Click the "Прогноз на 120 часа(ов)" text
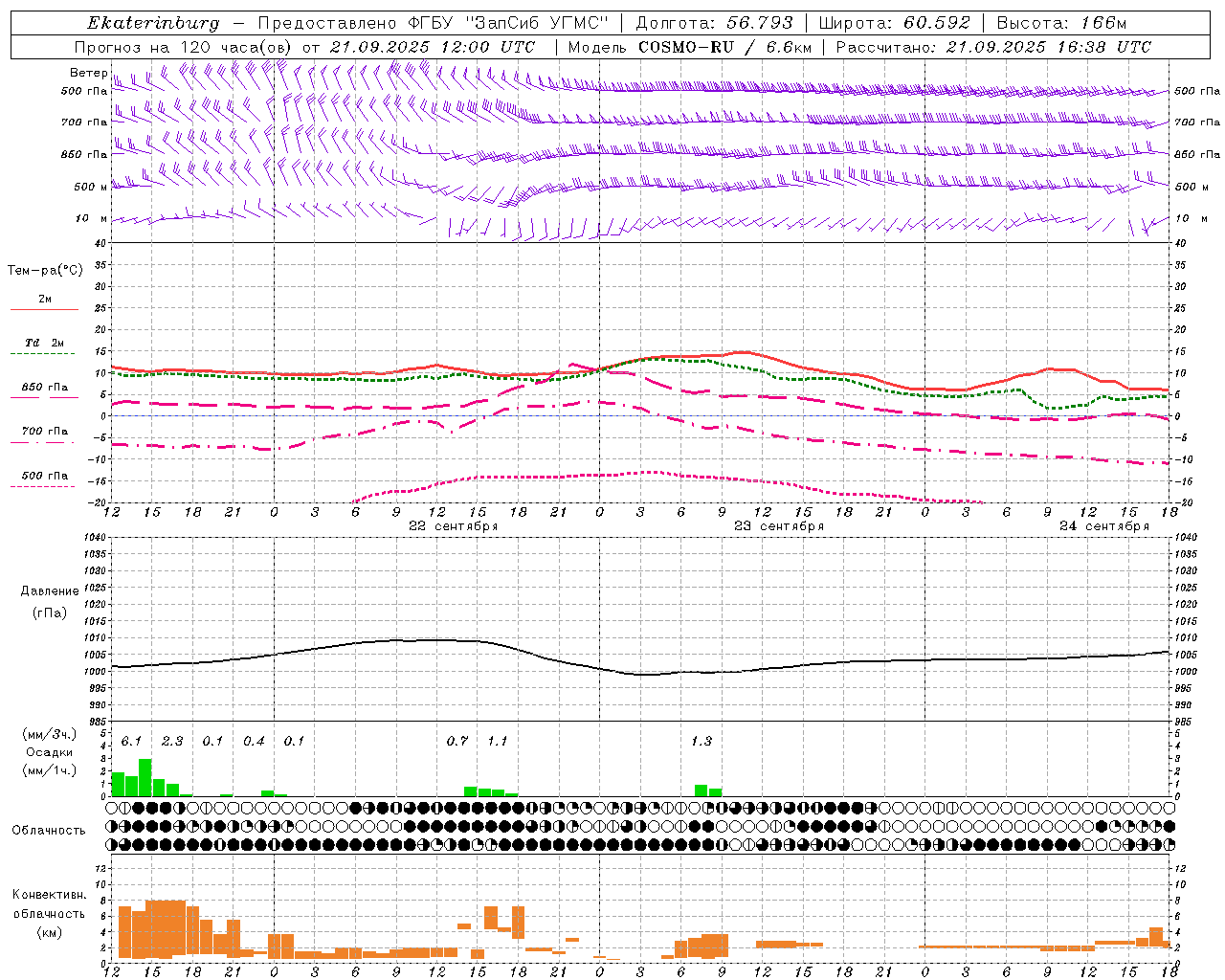 [x=184, y=47]
